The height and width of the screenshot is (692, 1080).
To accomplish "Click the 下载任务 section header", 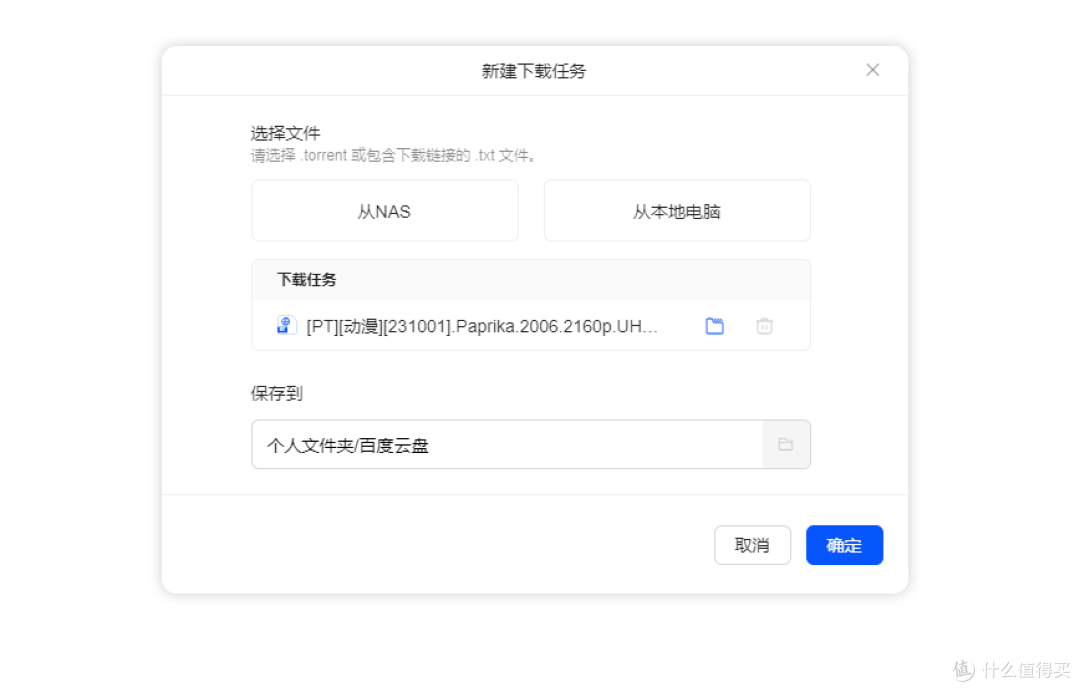I will 305,279.
